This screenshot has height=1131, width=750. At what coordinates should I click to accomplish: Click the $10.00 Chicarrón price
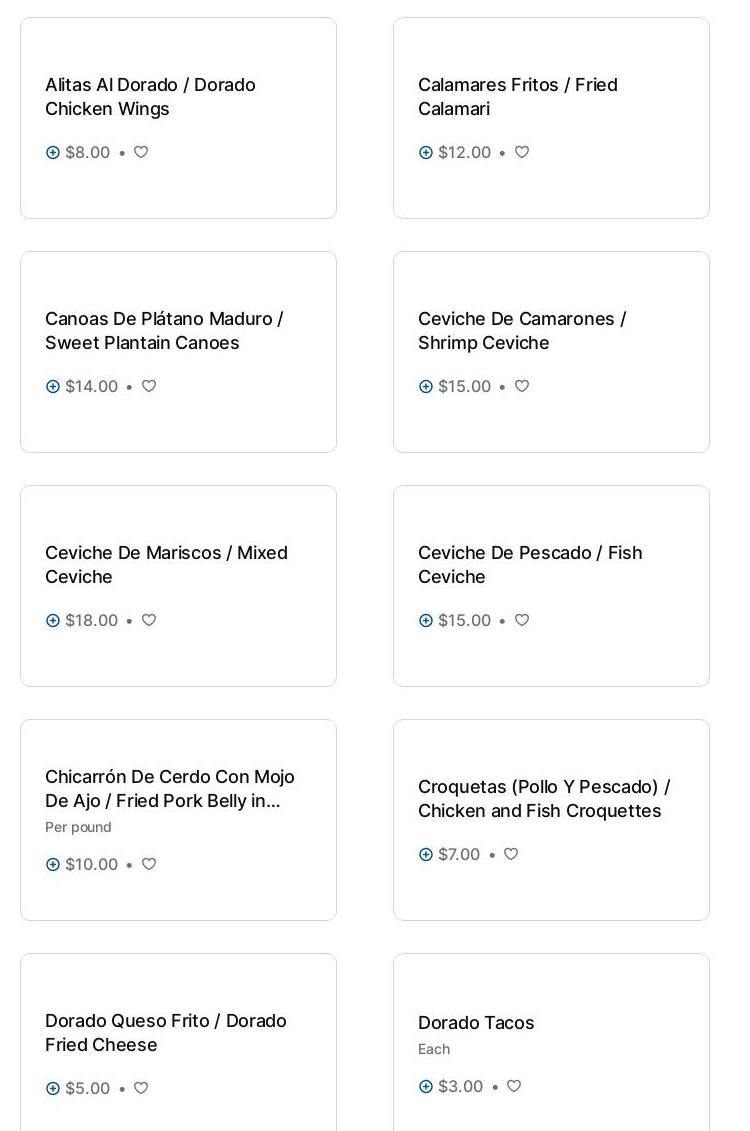click(x=91, y=865)
